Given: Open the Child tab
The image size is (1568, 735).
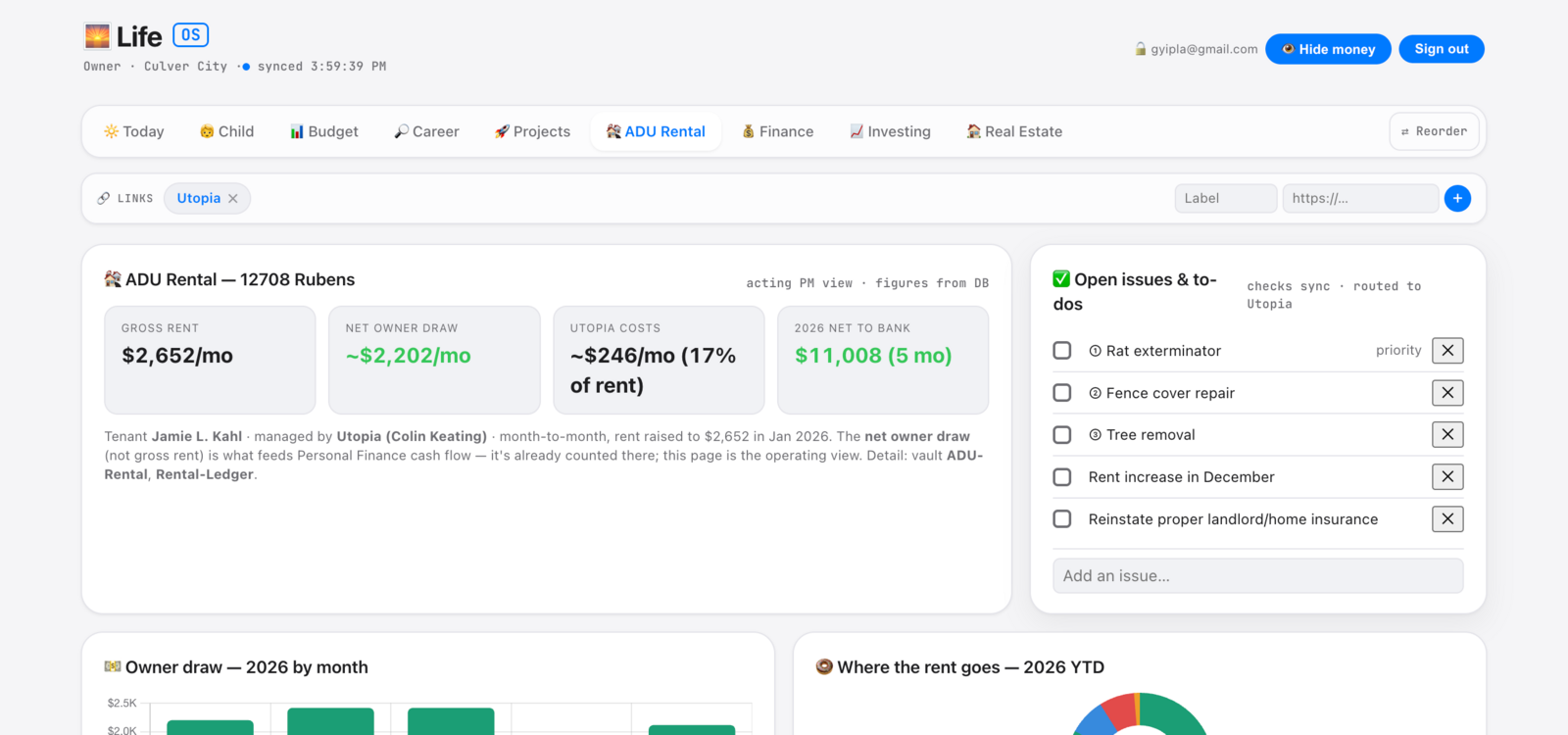Looking at the screenshot, I should click(227, 131).
